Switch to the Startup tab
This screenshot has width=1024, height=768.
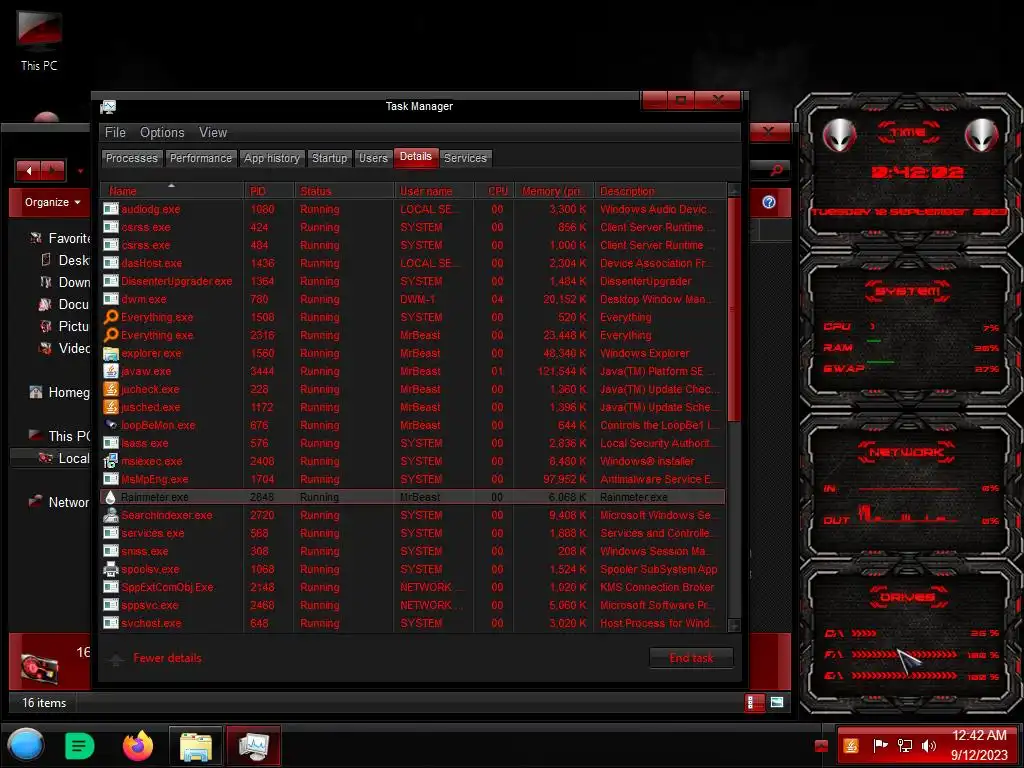329,158
